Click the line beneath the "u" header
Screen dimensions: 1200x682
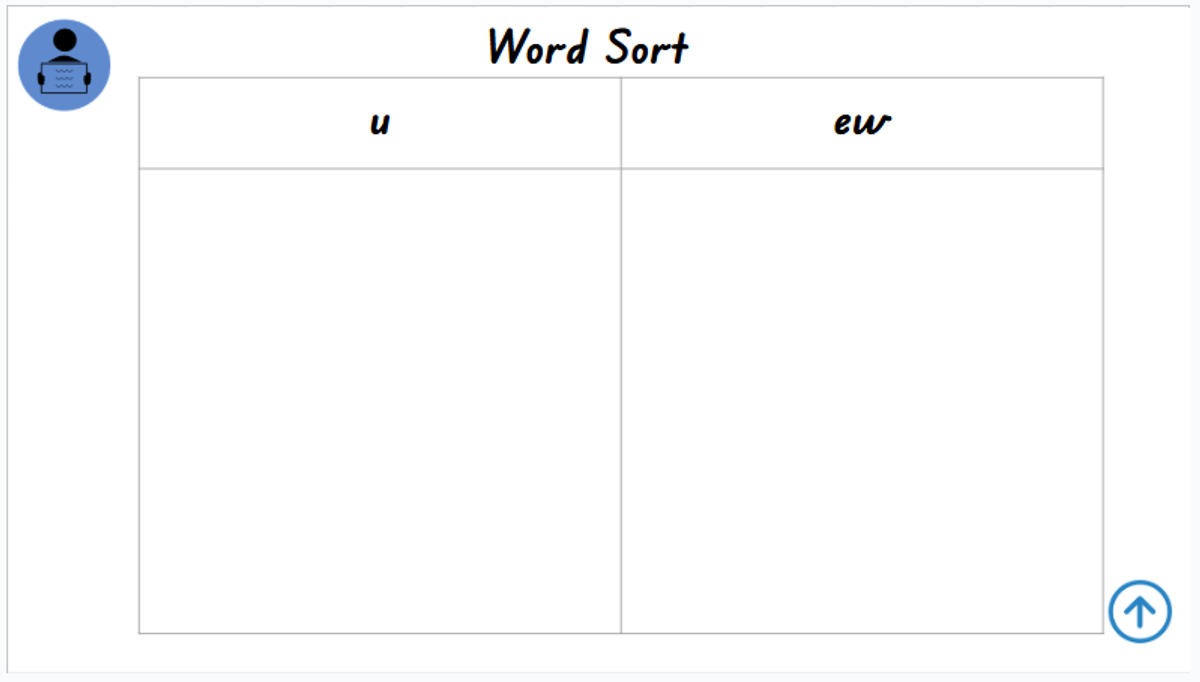(380, 168)
